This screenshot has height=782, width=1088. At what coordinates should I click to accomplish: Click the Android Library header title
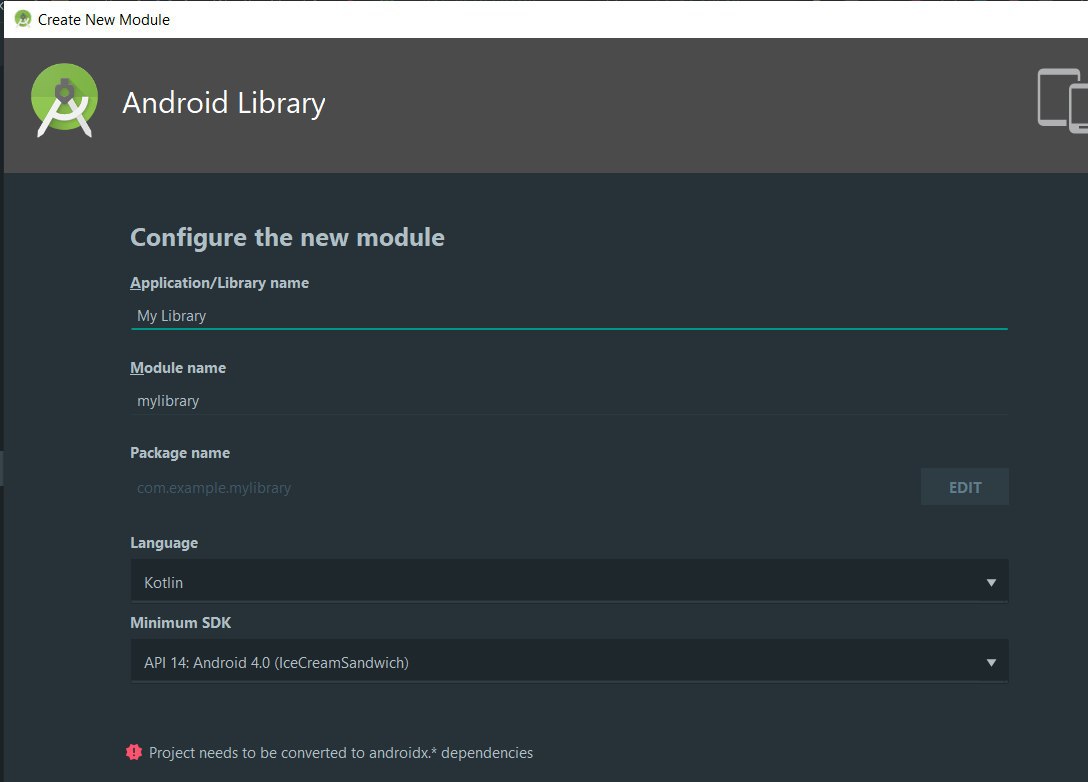(x=223, y=103)
